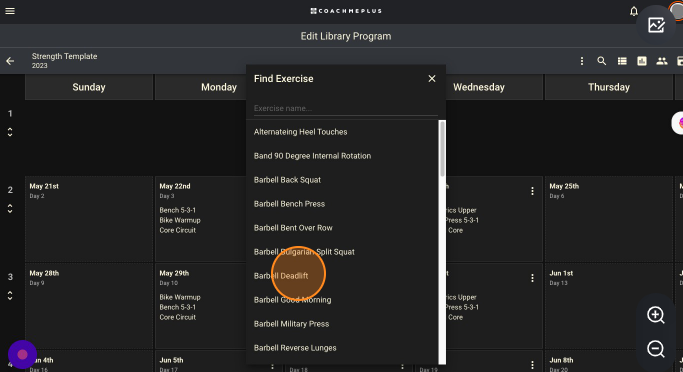Select Barbell Deadlift from the list
Screen dimensions: 683x372
tap(281, 275)
